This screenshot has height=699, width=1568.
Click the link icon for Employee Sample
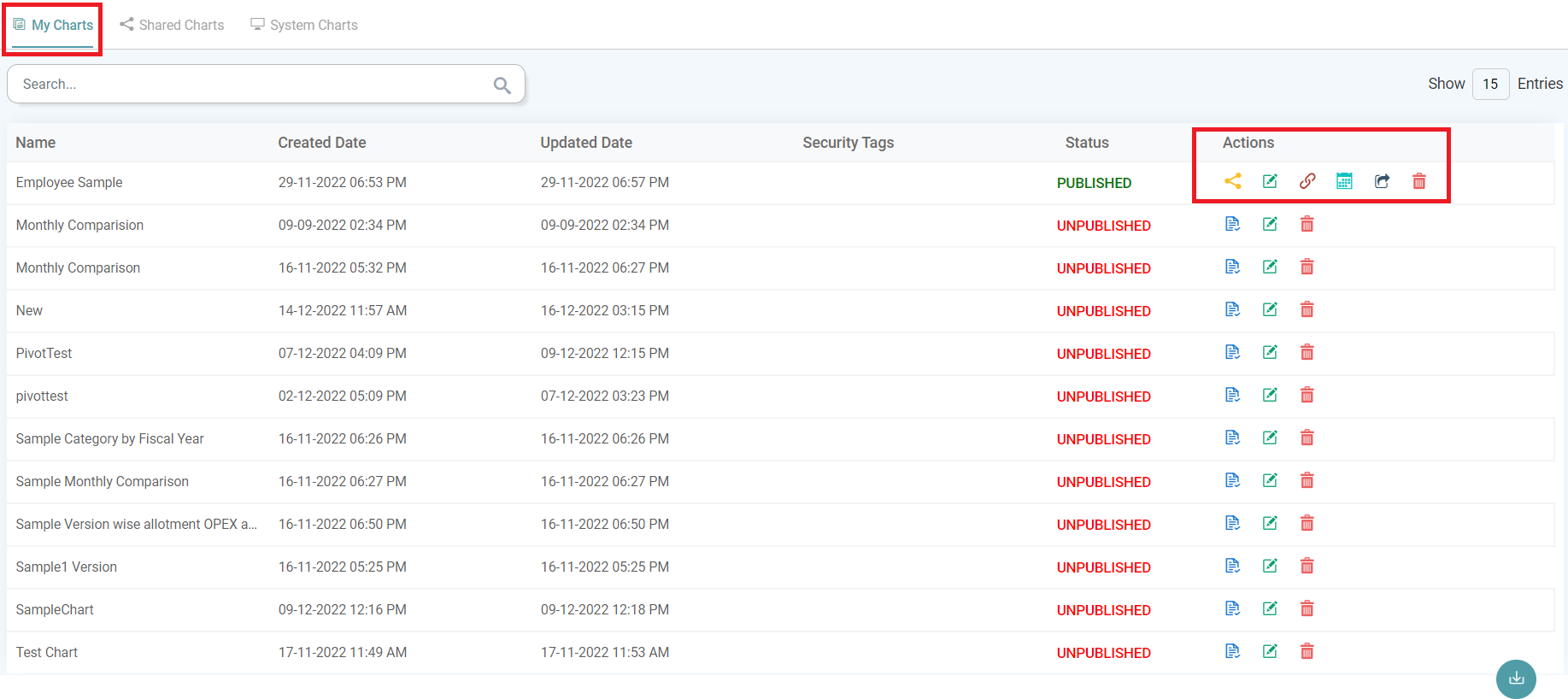pos(1307,181)
